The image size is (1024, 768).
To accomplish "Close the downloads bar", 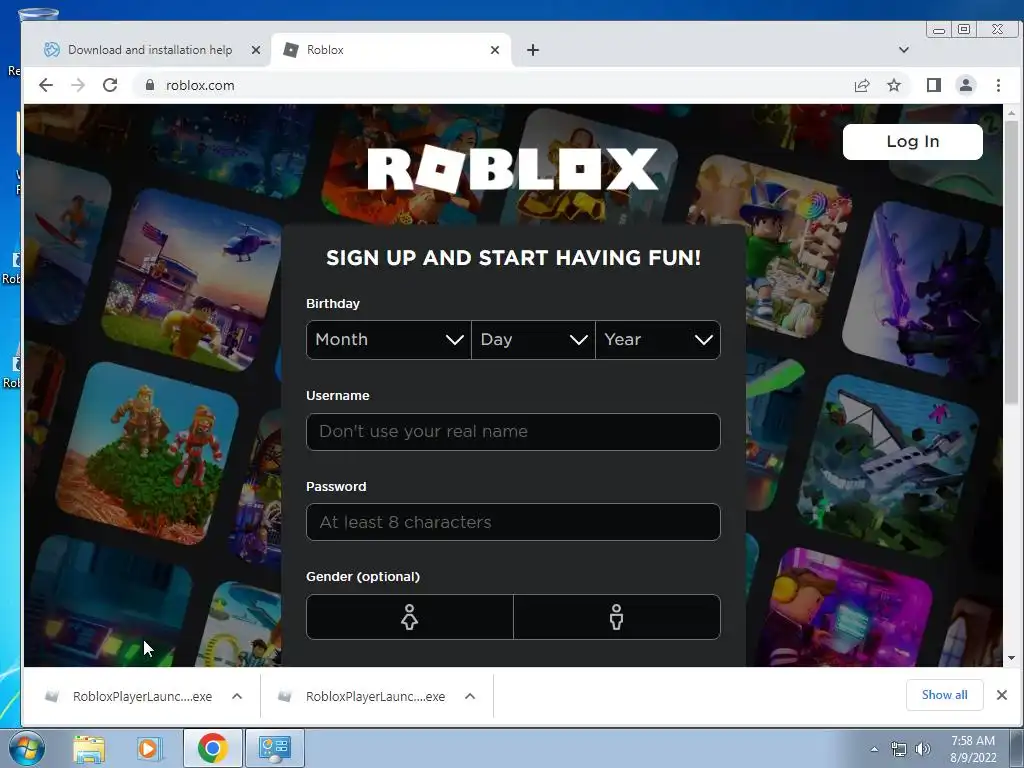I will [x=1002, y=695].
